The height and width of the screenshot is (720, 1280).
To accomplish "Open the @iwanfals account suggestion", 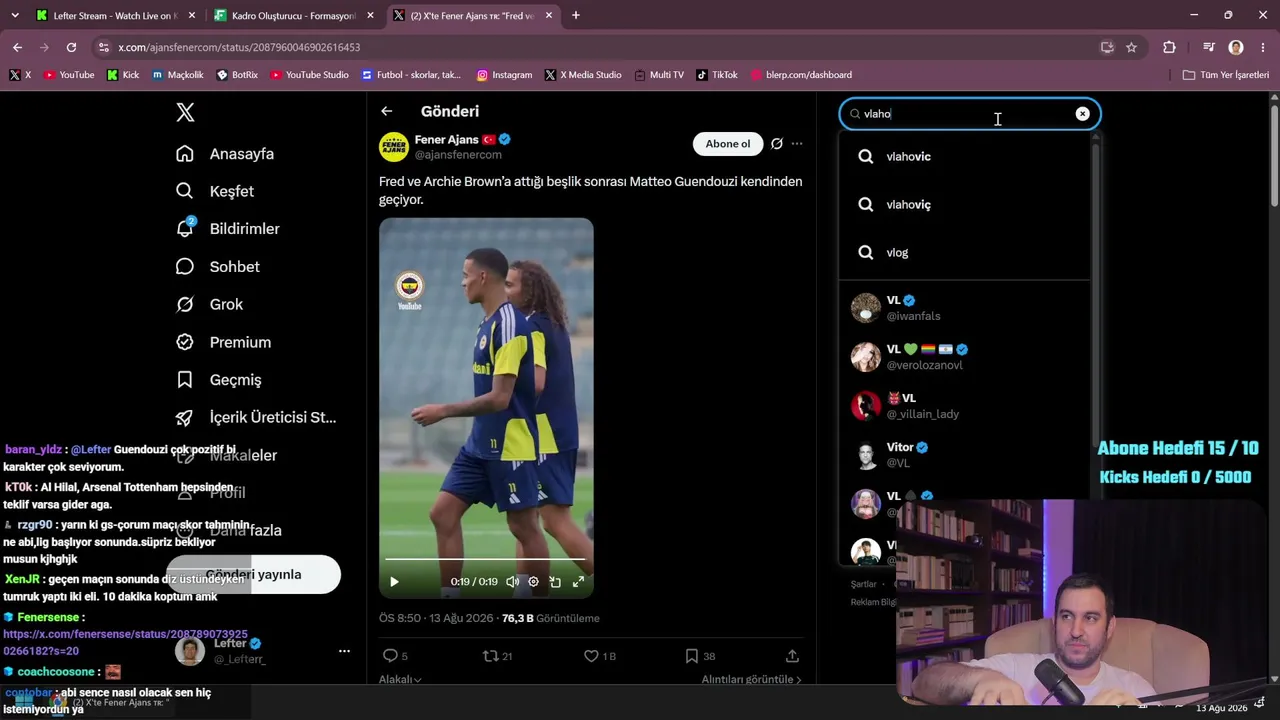I will [x=964, y=308].
